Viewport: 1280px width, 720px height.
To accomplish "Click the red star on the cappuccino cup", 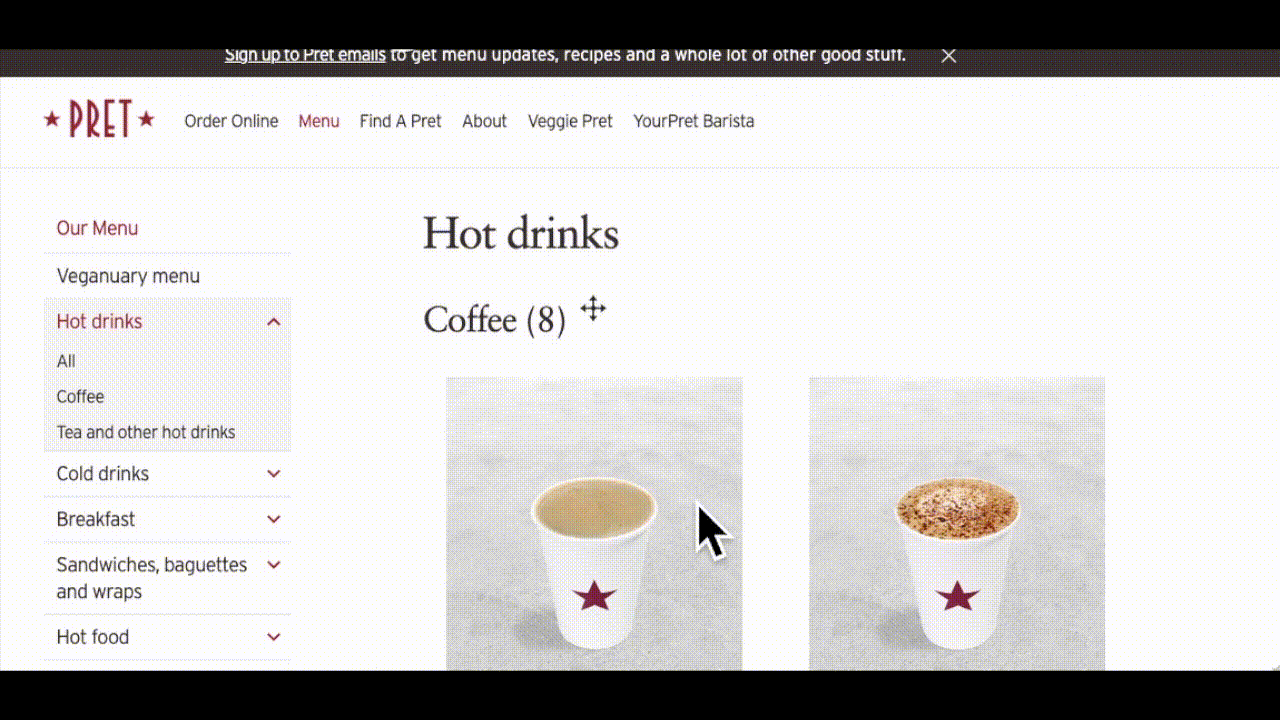I will pos(957,596).
